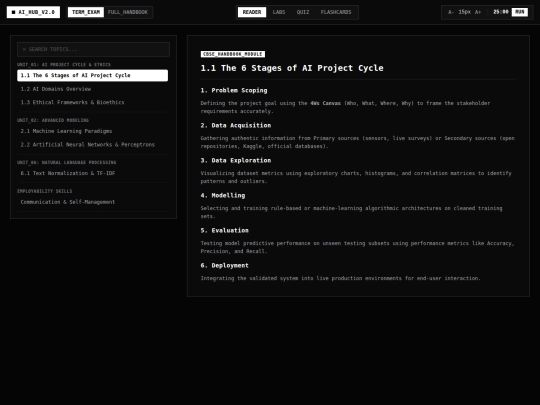Screen dimensions: 540x405
Task: Click the paragraph starting with Testing model predictive
Action: 357,247
